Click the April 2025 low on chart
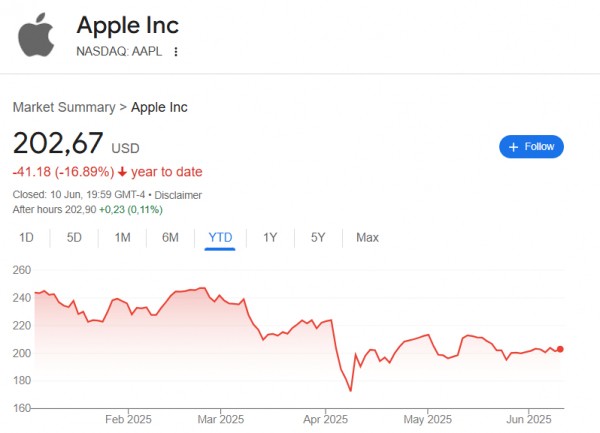Screen dimensions: 600x433 (x=350, y=389)
